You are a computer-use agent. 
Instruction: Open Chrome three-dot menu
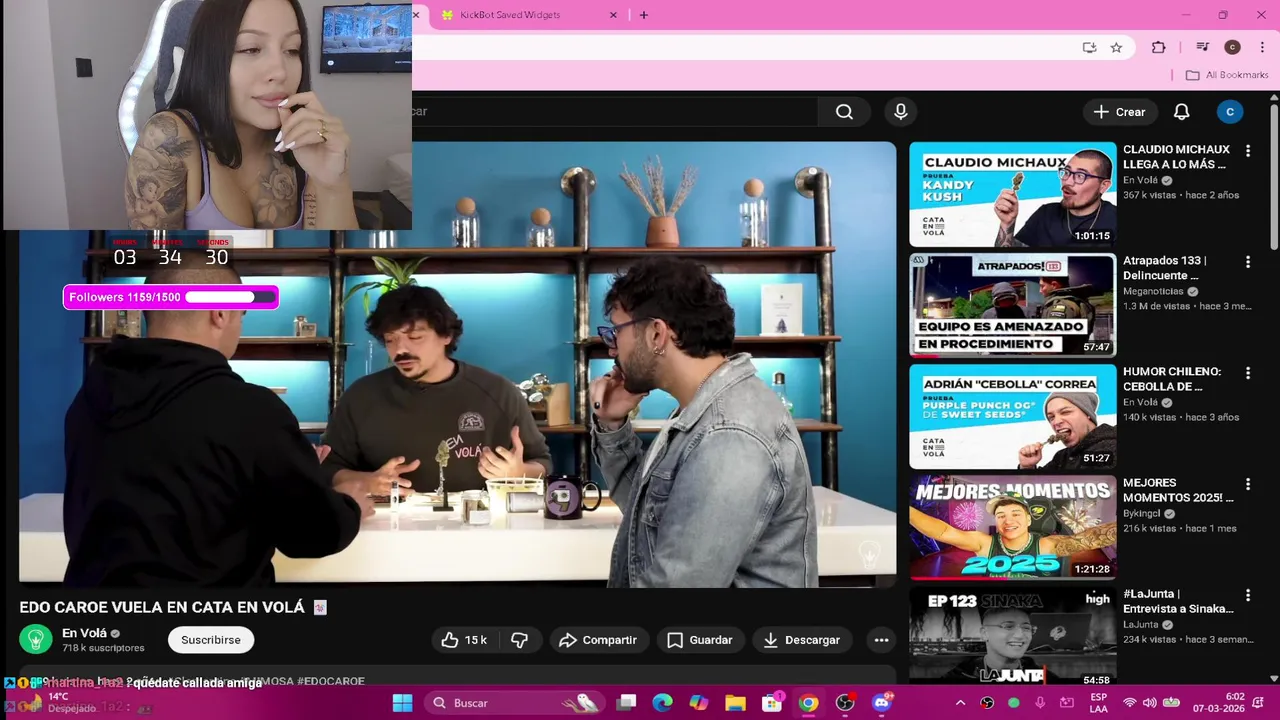tap(1262, 47)
